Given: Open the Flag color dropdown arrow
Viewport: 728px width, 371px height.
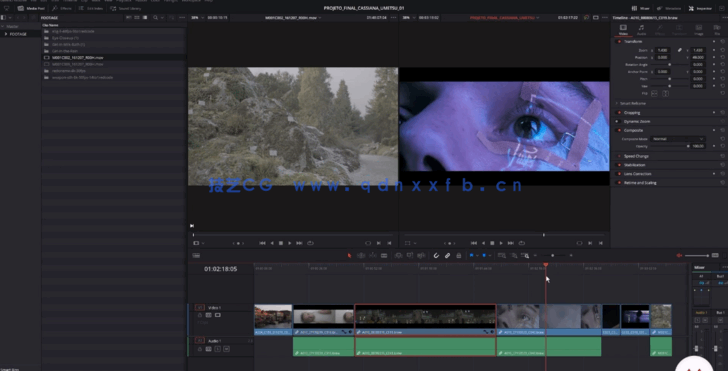Looking at the screenshot, I should 477,255.
